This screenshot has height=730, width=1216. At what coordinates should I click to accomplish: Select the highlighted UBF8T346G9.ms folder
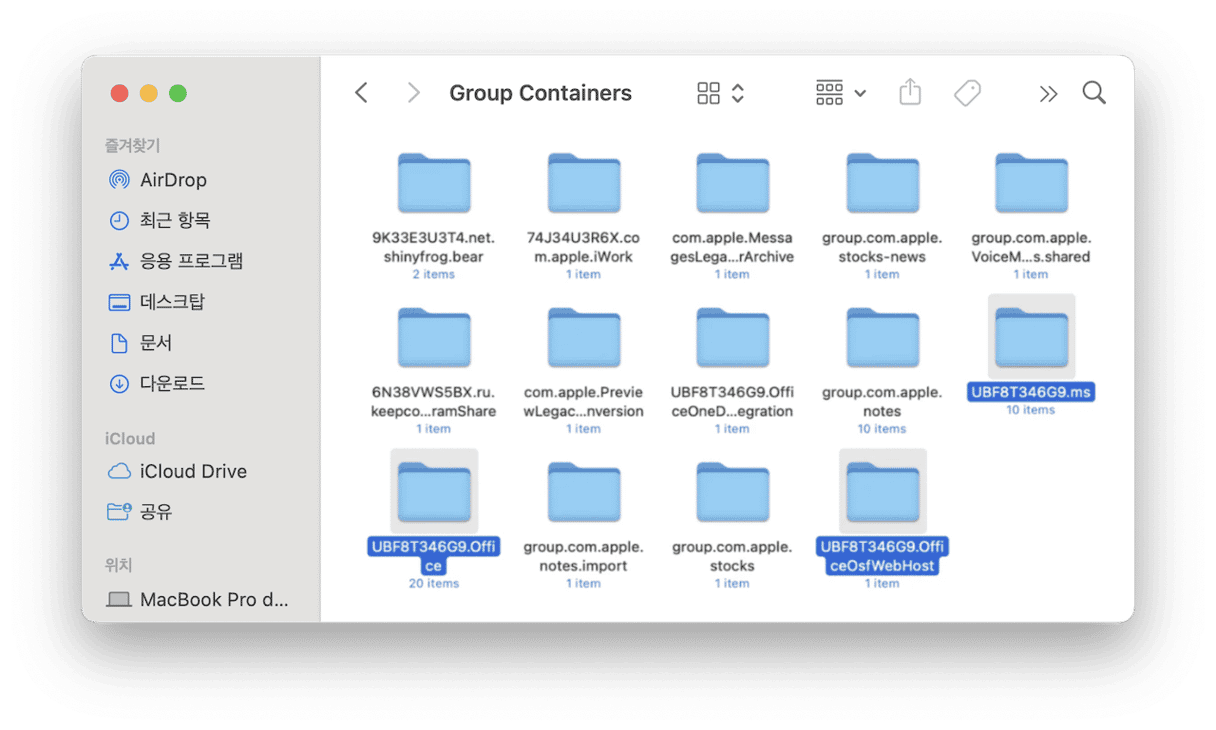click(x=1031, y=338)
